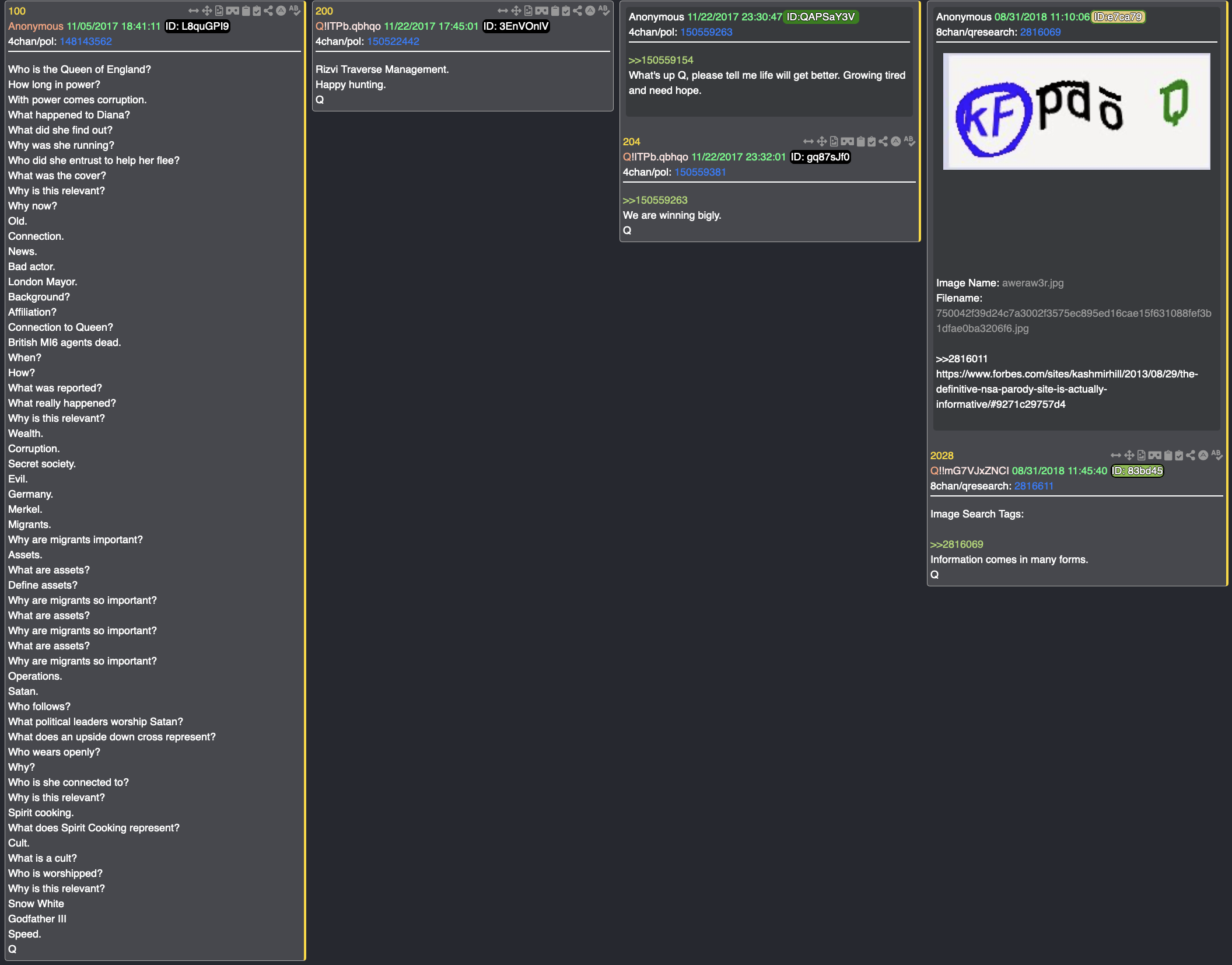Click circled-A icon on post 204

(896, 142)
